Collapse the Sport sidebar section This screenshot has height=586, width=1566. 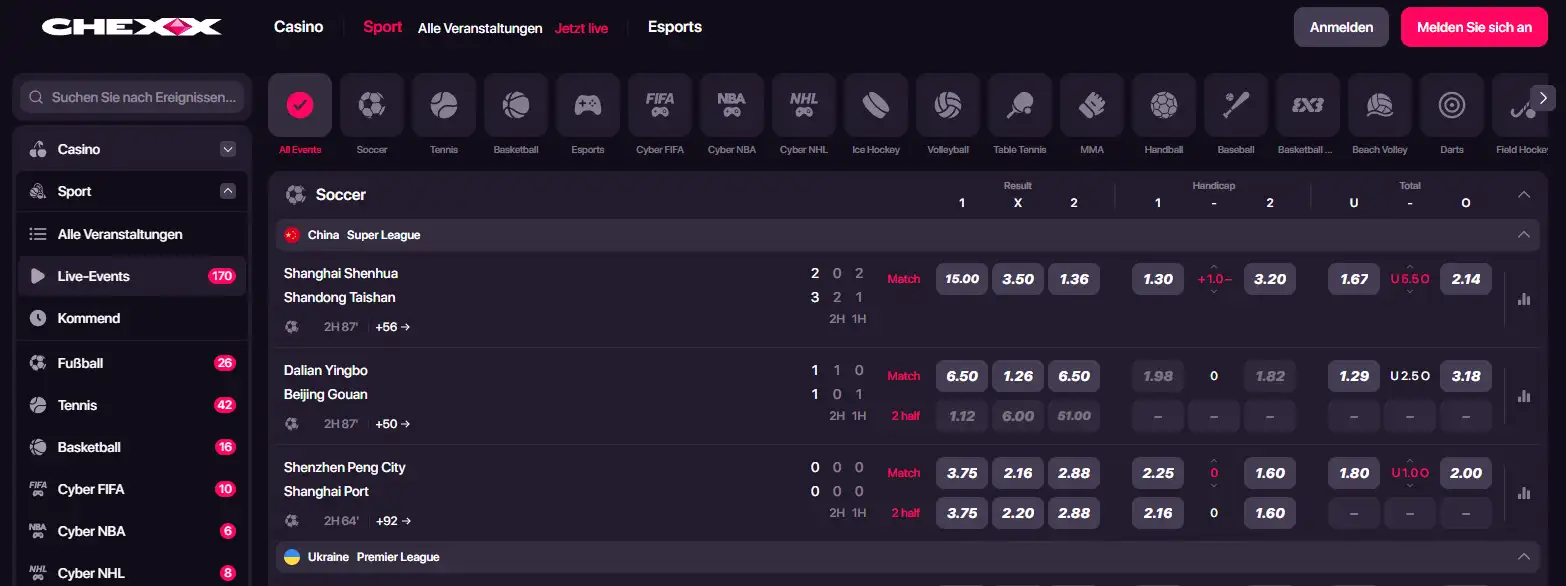[228, 191]
